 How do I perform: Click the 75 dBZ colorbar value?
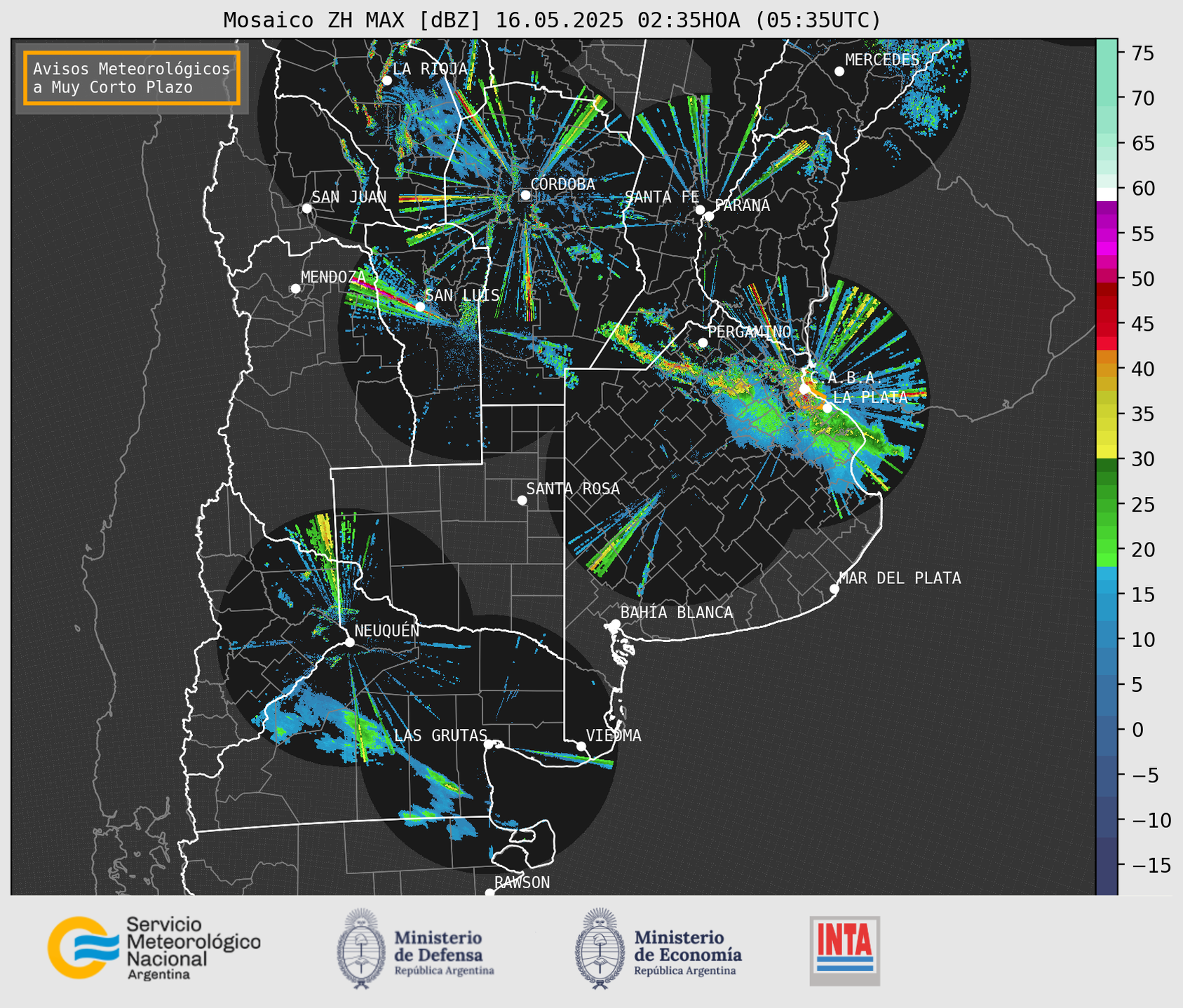click(1142, 53)
